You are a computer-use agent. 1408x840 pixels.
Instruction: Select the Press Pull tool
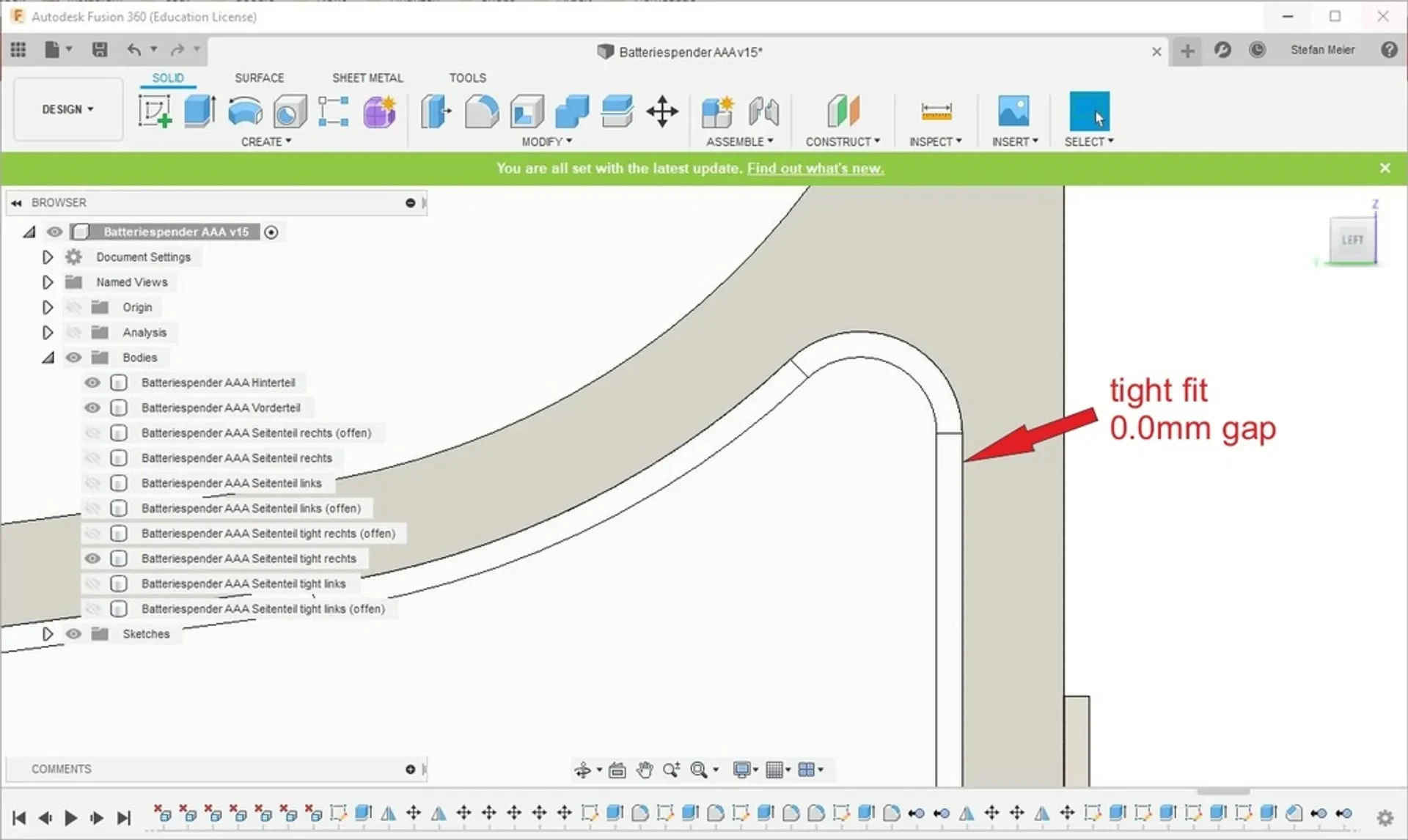click(x=436, y=111)
